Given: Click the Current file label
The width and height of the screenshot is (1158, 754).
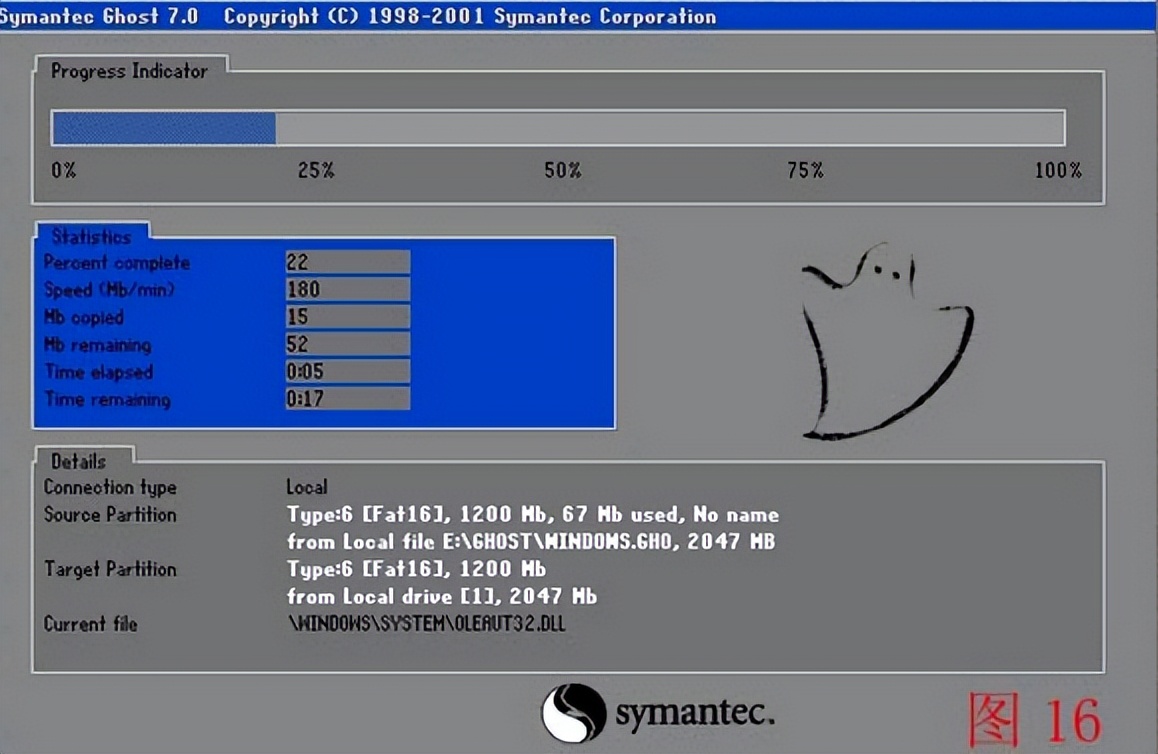Looking at the screenshot, I should tap(91, 624).
